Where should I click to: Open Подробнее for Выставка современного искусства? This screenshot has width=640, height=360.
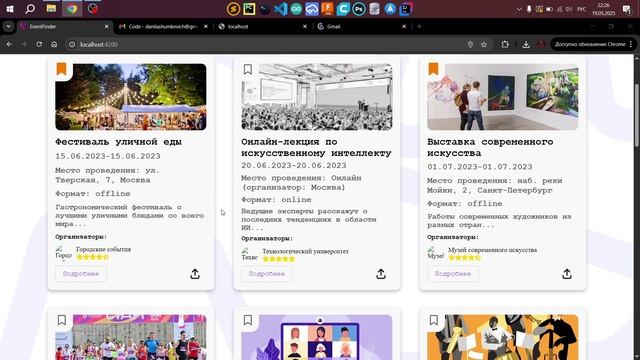(x=453, y=273)
